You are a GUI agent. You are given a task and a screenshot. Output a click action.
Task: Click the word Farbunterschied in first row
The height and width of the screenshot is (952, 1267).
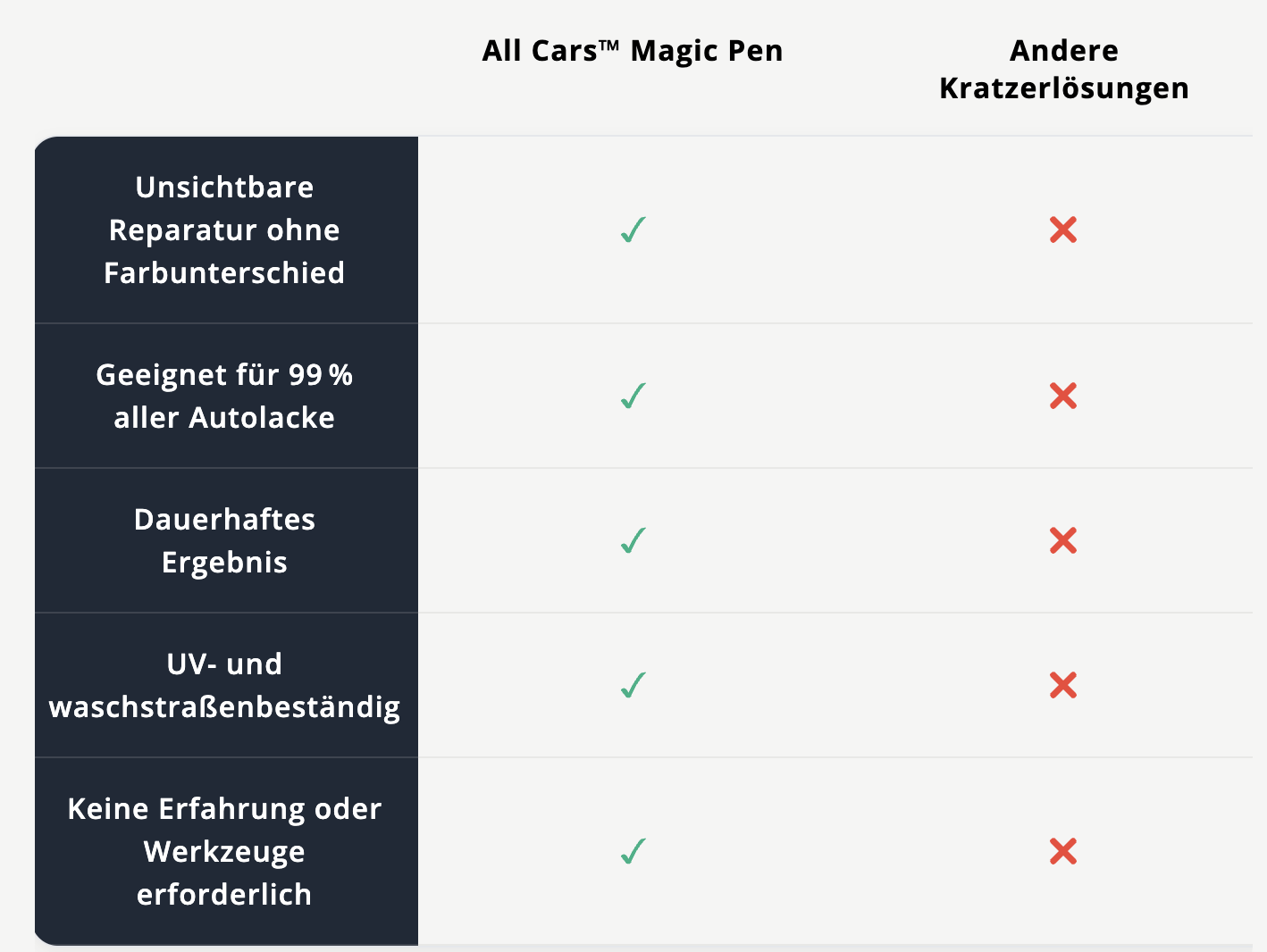click(x=224, y=273)
